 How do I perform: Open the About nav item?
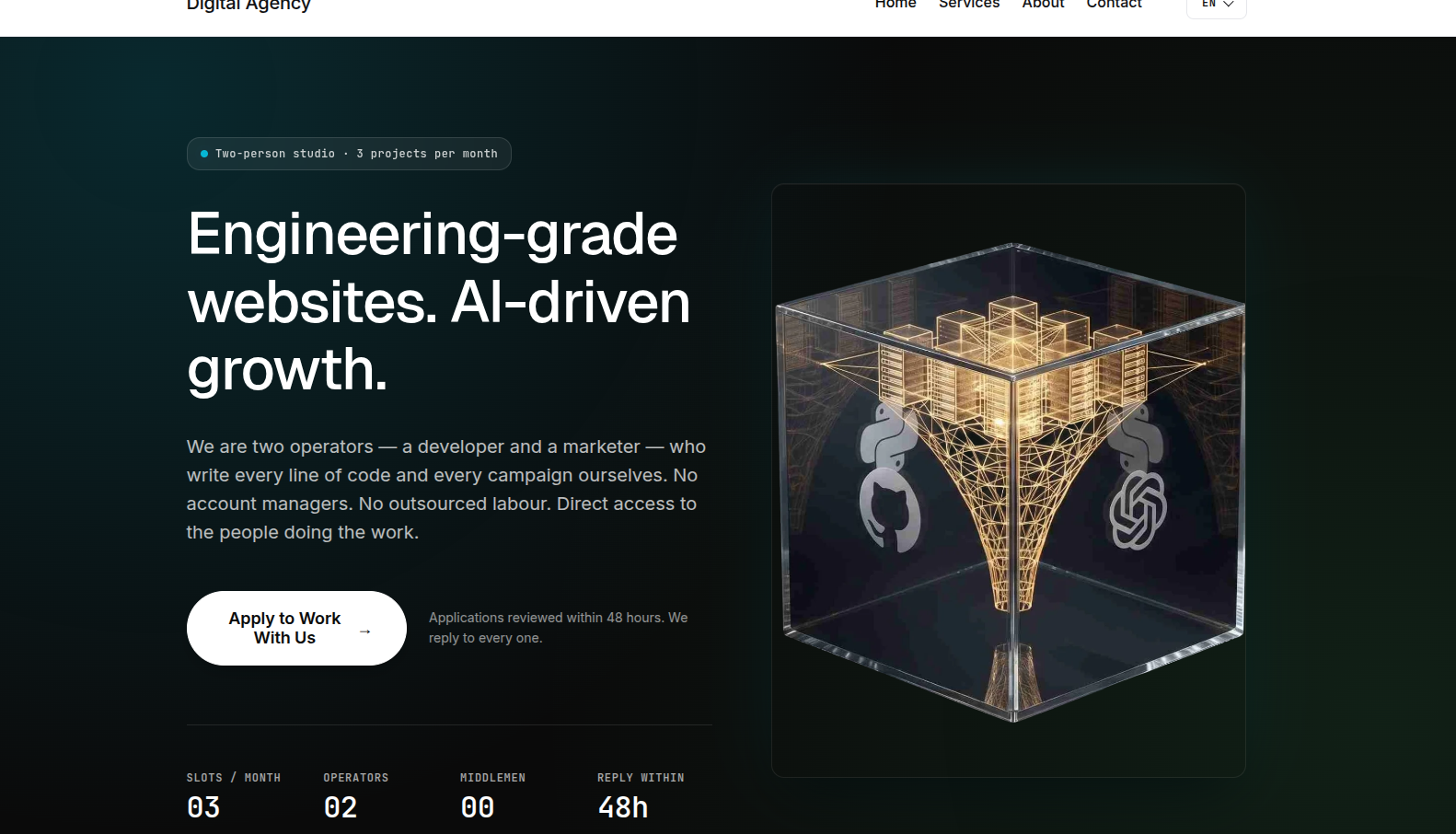pos(1043,5)
